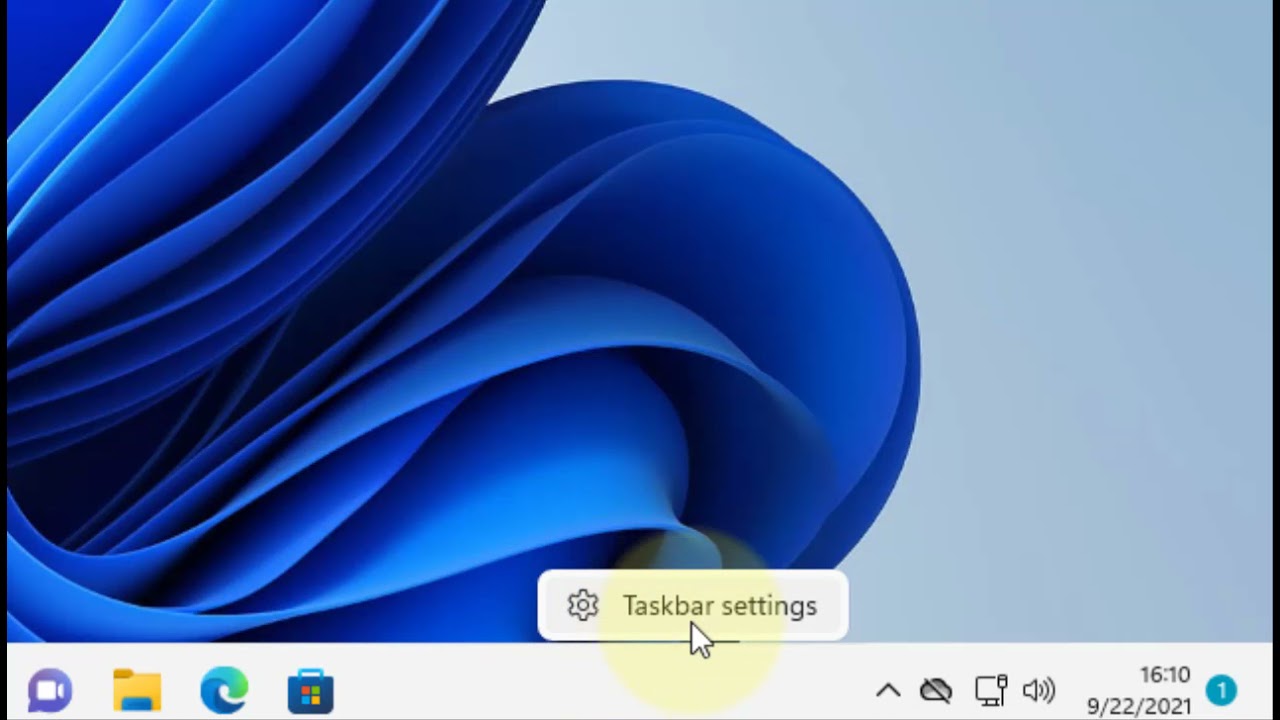Screen dimensions: 1280x720
Task: Click the gear icon in Taskbar settings
Action: click(x=583, y=605)
